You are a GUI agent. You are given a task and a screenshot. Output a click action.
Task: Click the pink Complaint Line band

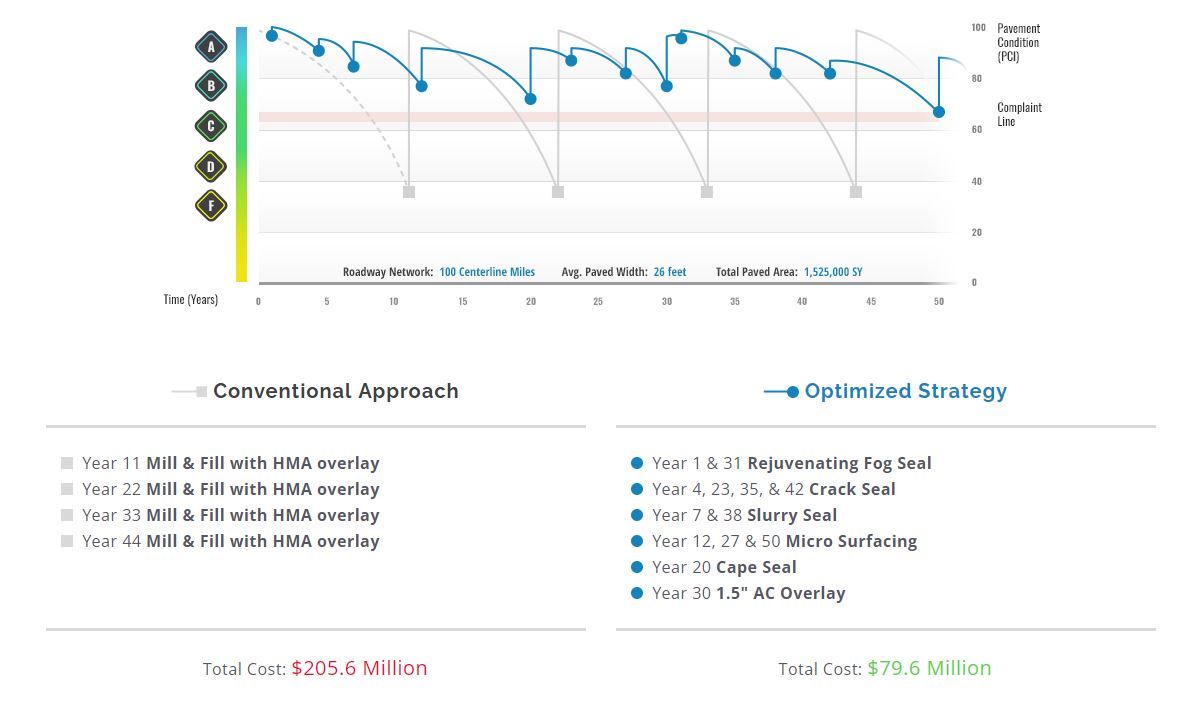[x=600, y=117]
